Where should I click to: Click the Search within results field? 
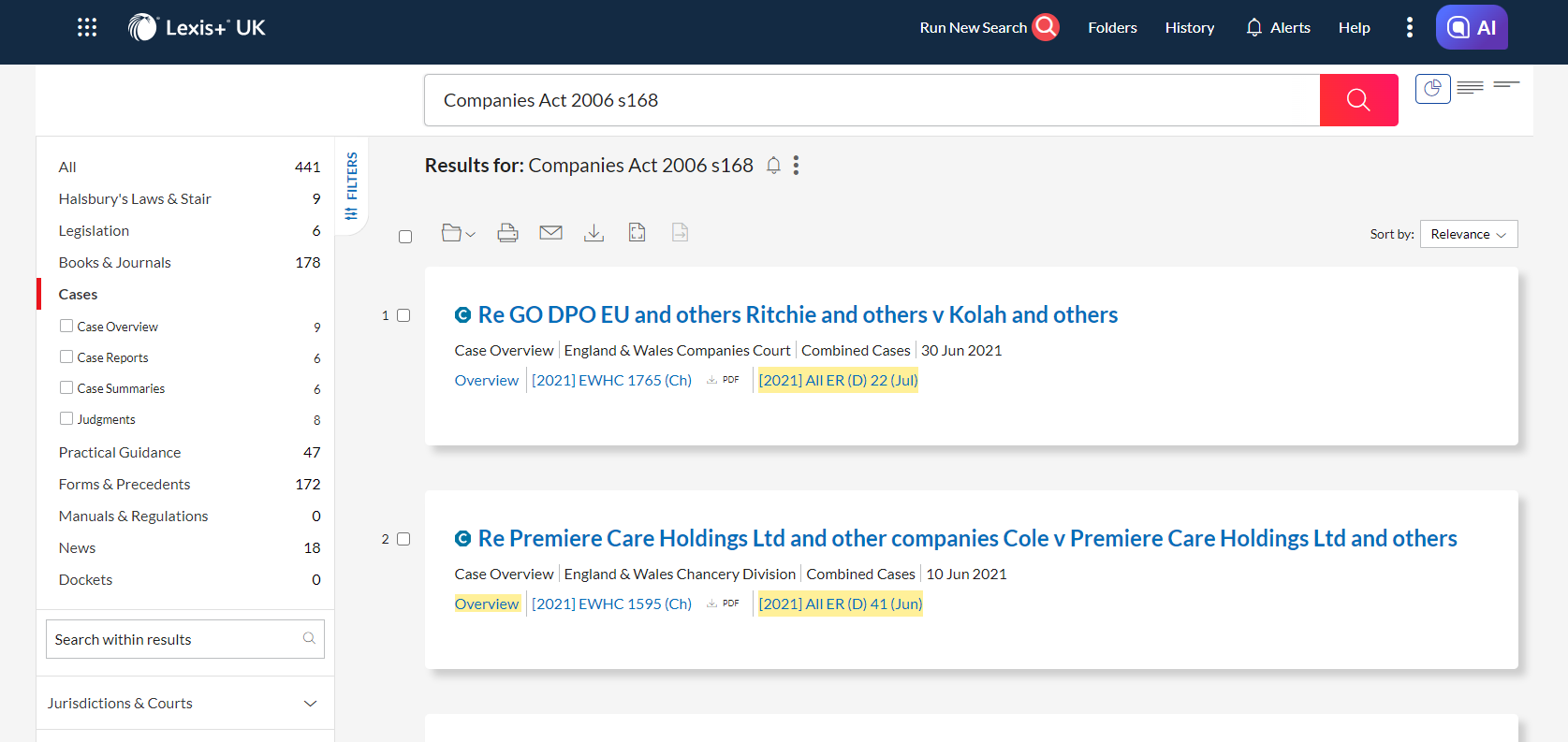pos(173,639)
